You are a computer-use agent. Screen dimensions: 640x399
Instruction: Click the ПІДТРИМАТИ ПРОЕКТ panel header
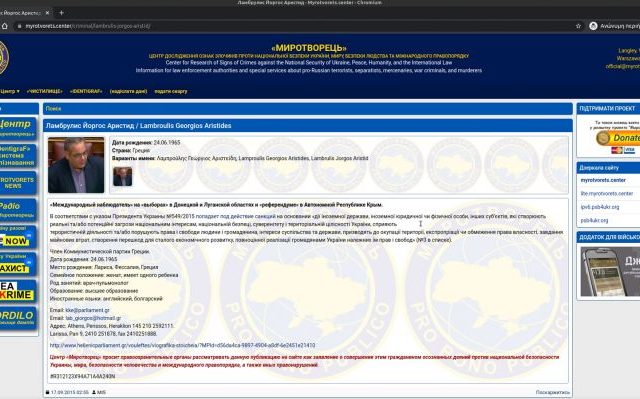608,109
